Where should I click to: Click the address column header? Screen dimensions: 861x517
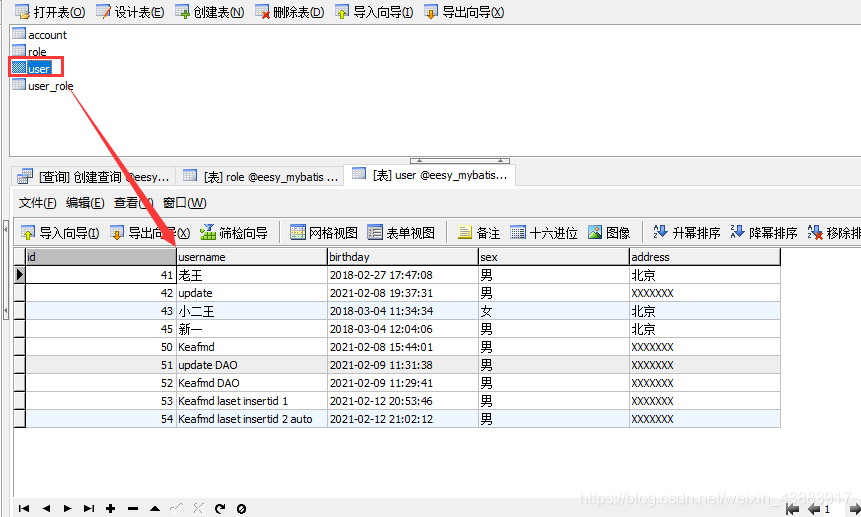tap(705, 257)
